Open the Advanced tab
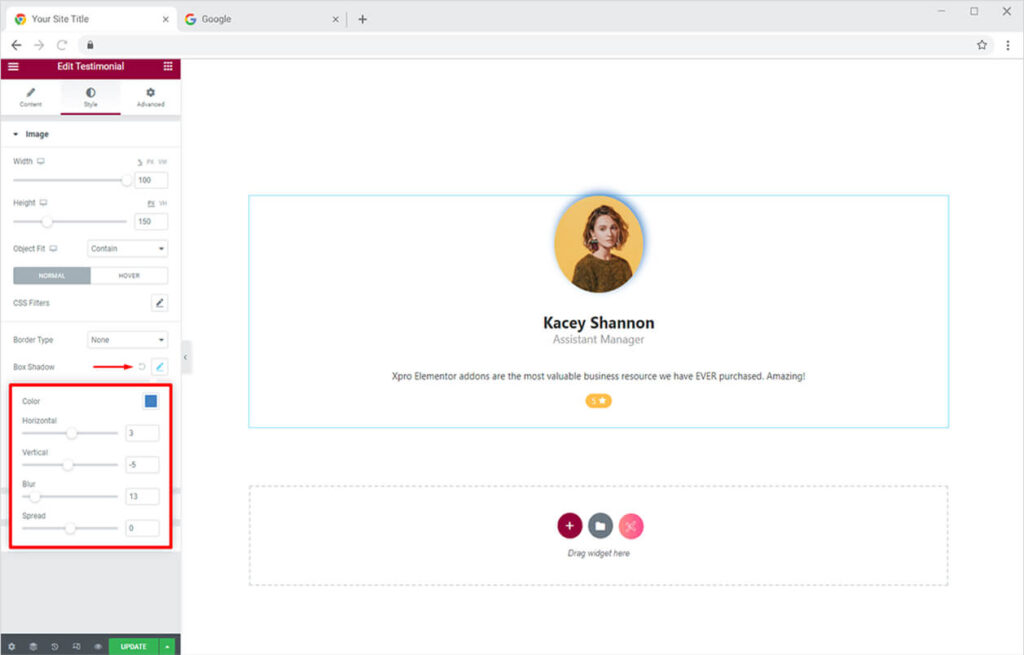The height and width of the screenshot is (655, 1024). [151, 97]
